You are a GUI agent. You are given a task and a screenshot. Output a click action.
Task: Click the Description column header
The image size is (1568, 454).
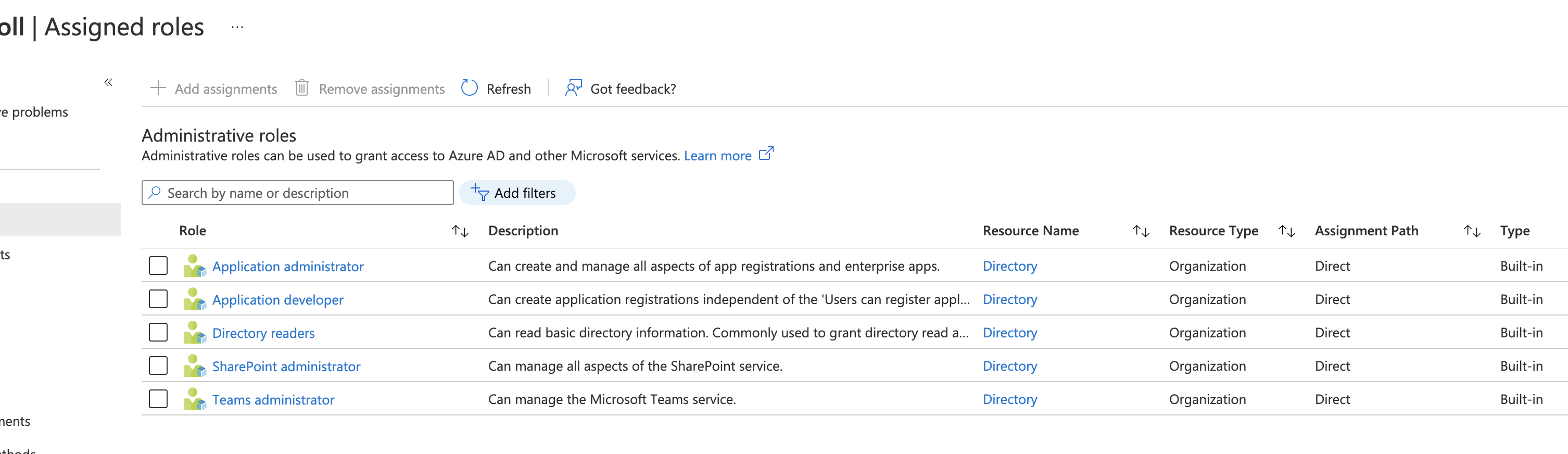click(x=523, y=231)
